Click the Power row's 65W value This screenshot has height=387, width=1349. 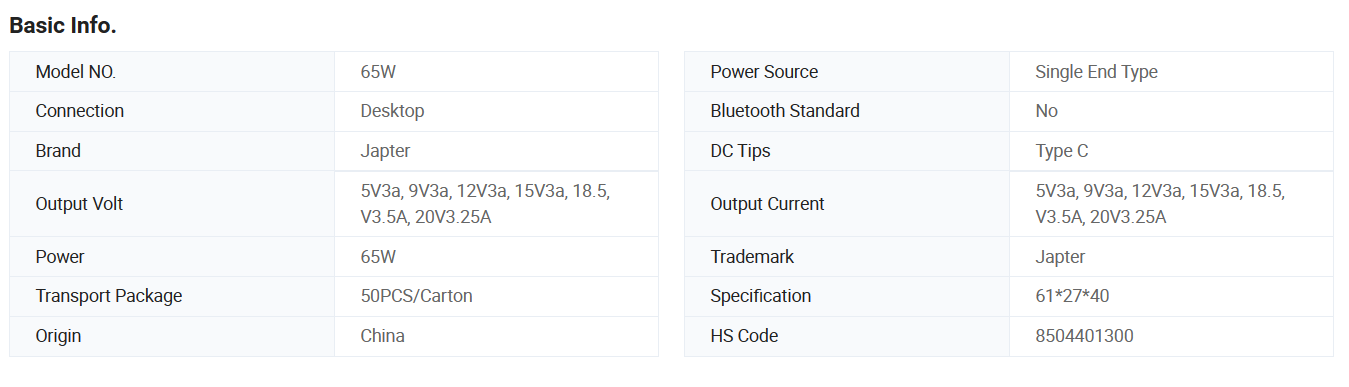[x=379, y=257]
